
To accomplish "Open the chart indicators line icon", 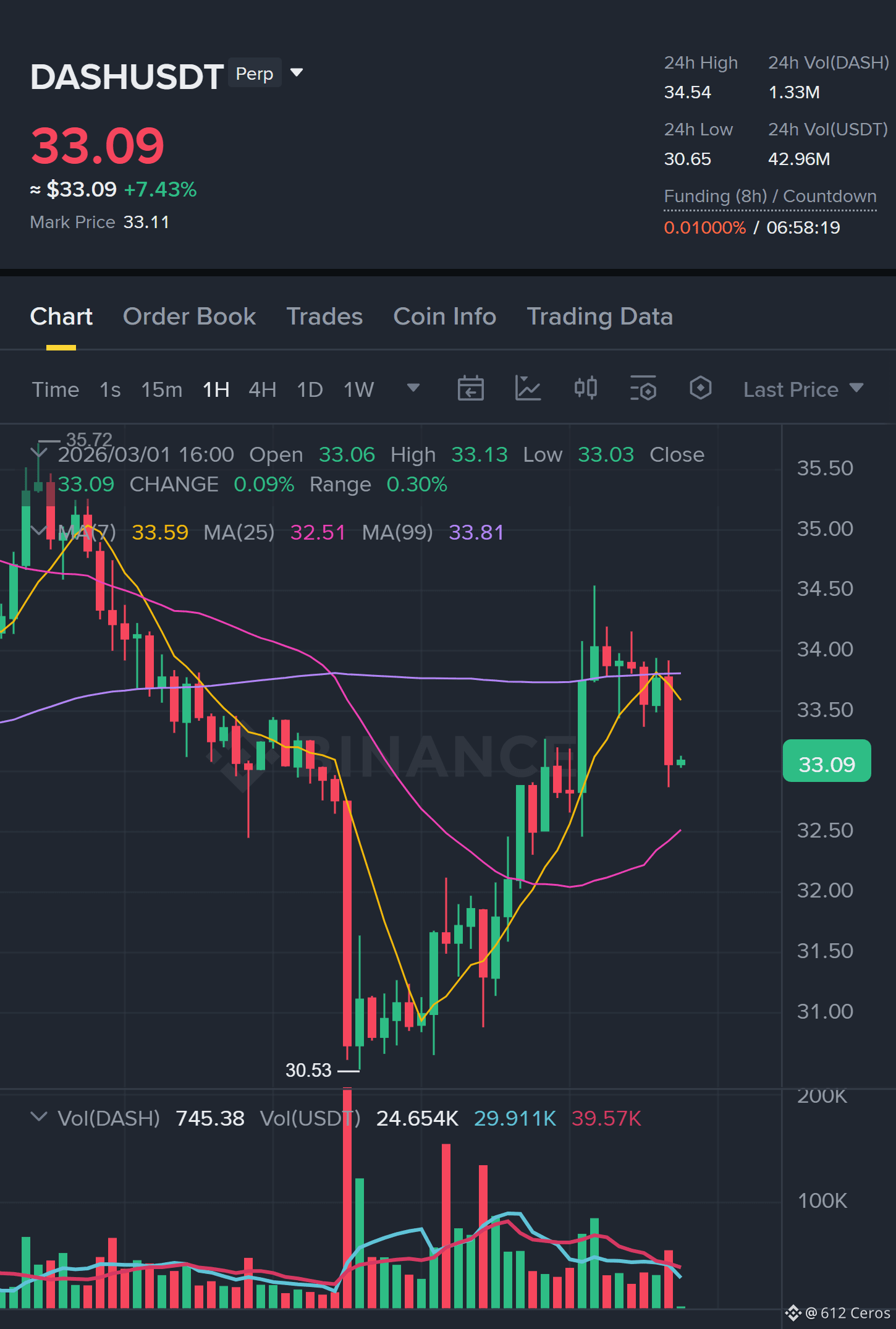I will pyautogui.click(x=528, y=389).
